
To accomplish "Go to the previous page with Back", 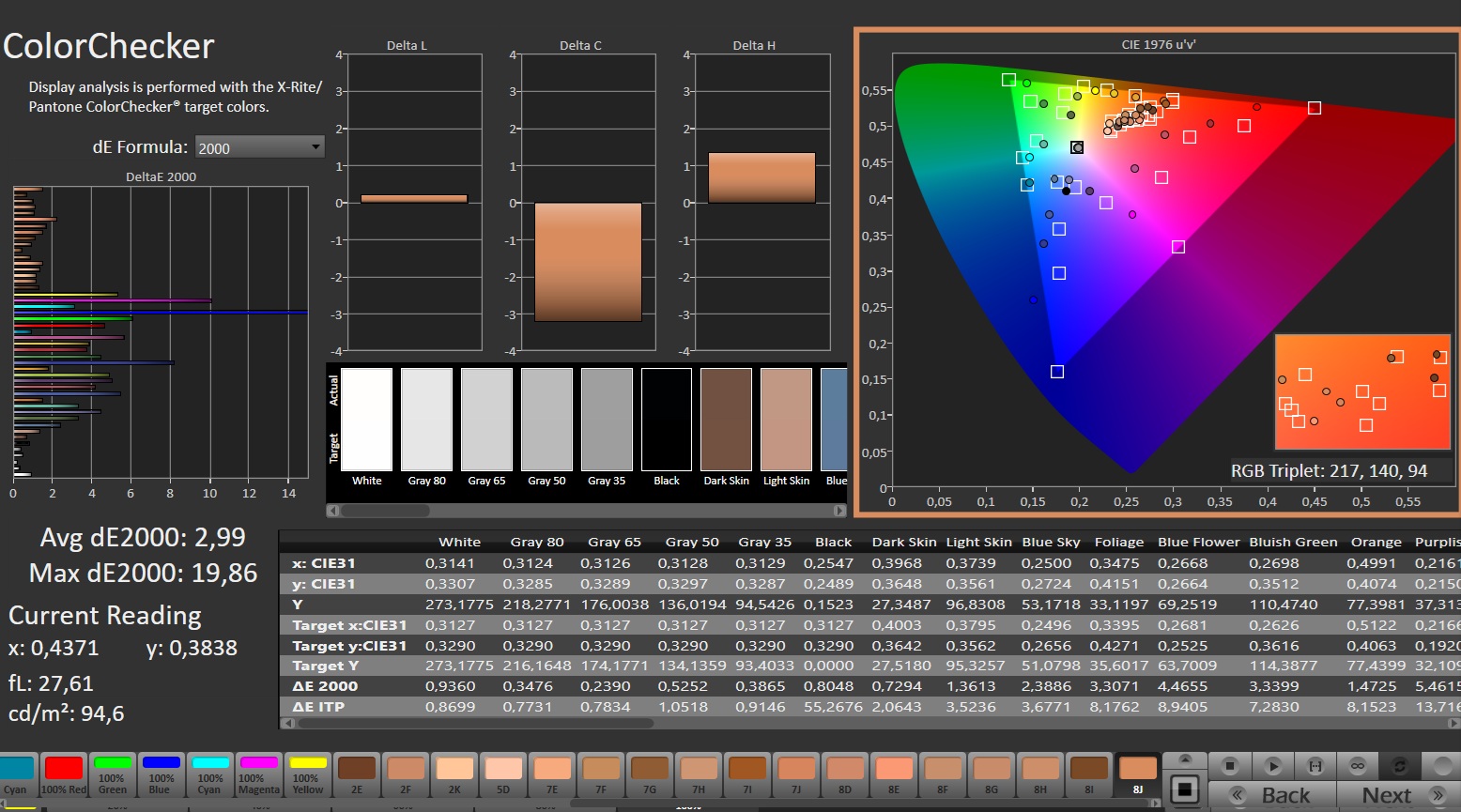I will pyautogui.click(x=1272, y=795).
